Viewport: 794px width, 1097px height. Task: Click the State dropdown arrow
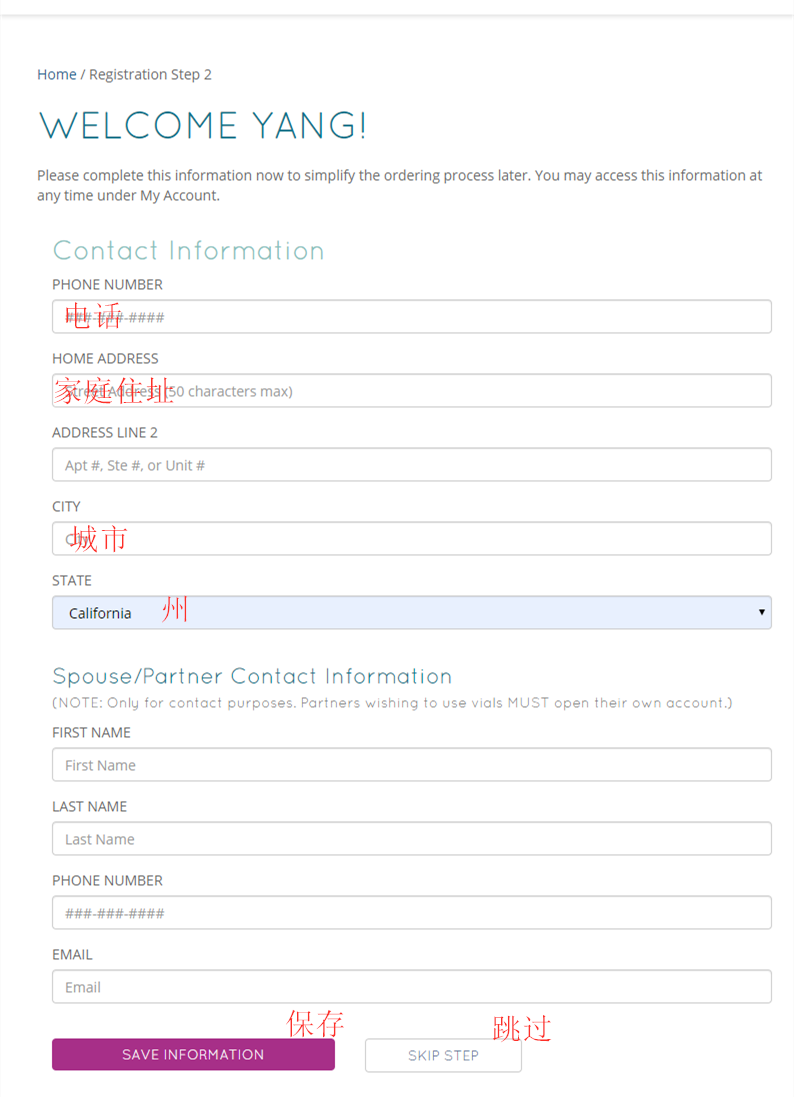click(761, 612)
